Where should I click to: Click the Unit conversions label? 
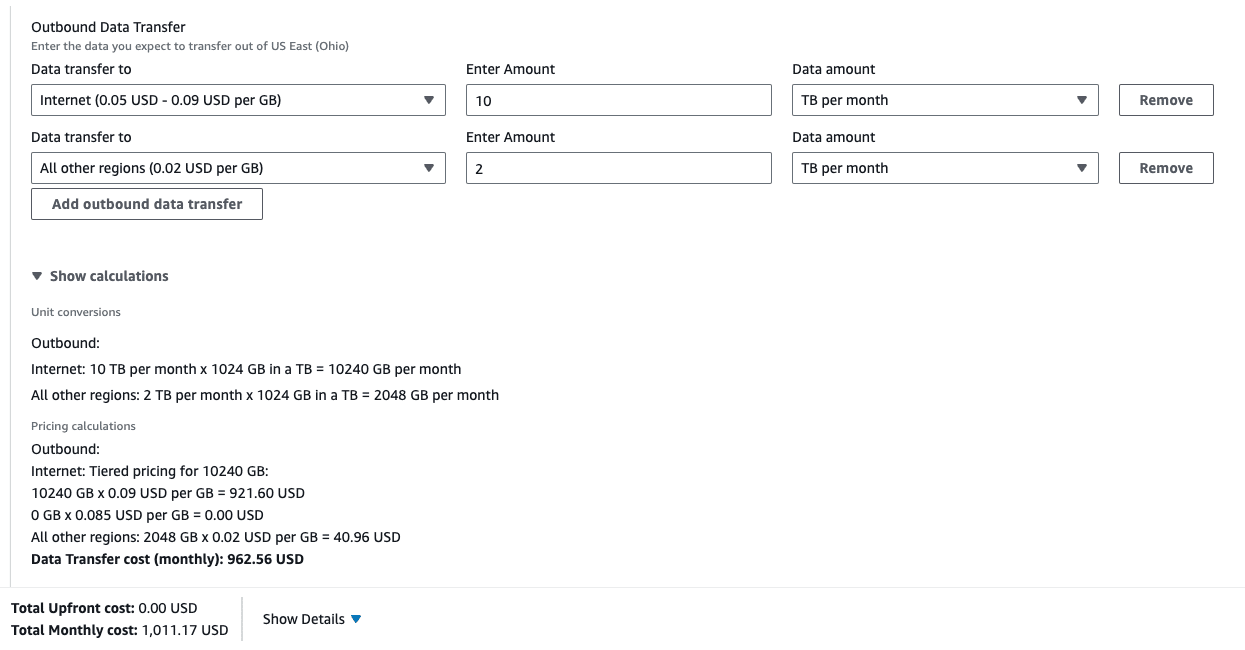click(x=74, y=311)
